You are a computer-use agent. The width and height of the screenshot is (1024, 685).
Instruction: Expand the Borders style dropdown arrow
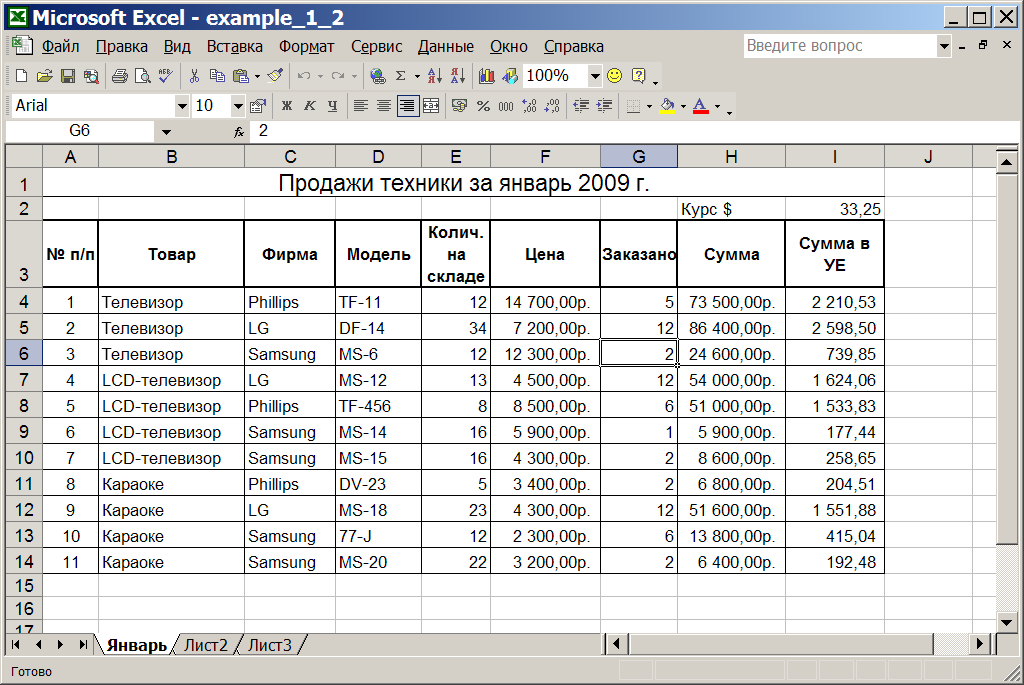(x=649, y=106)
